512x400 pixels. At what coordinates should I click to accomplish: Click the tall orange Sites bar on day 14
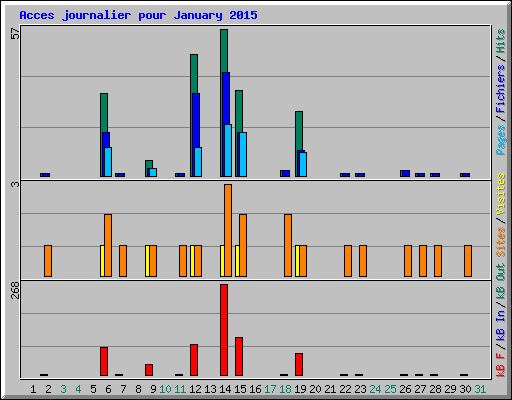228,230
